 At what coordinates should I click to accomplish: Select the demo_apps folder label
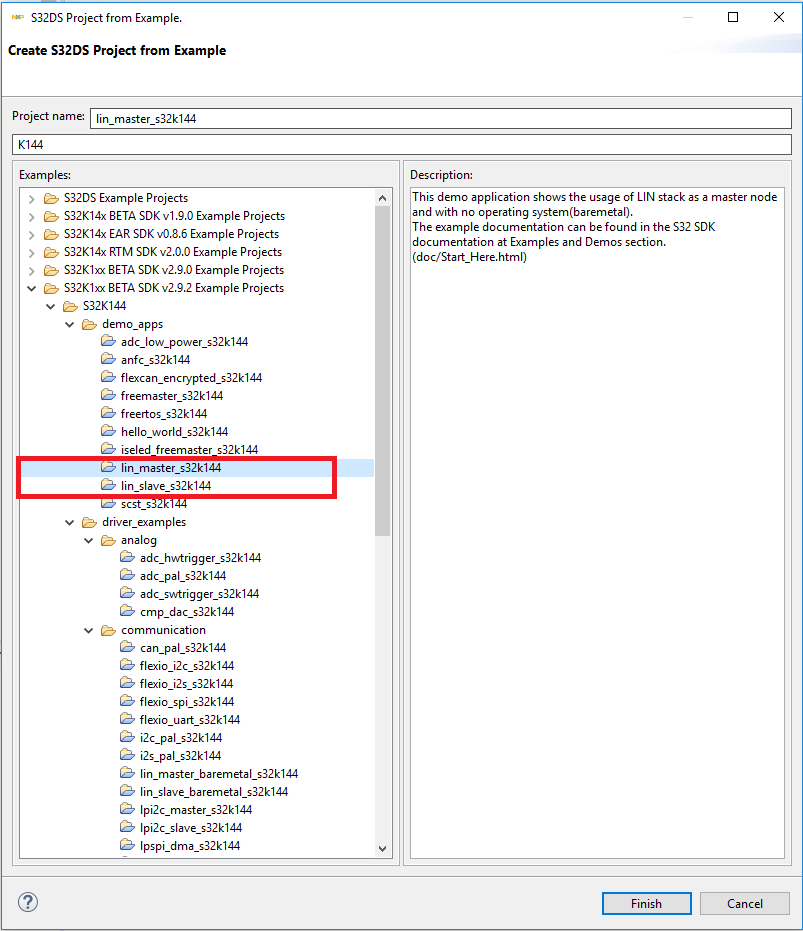coord(132,324)
